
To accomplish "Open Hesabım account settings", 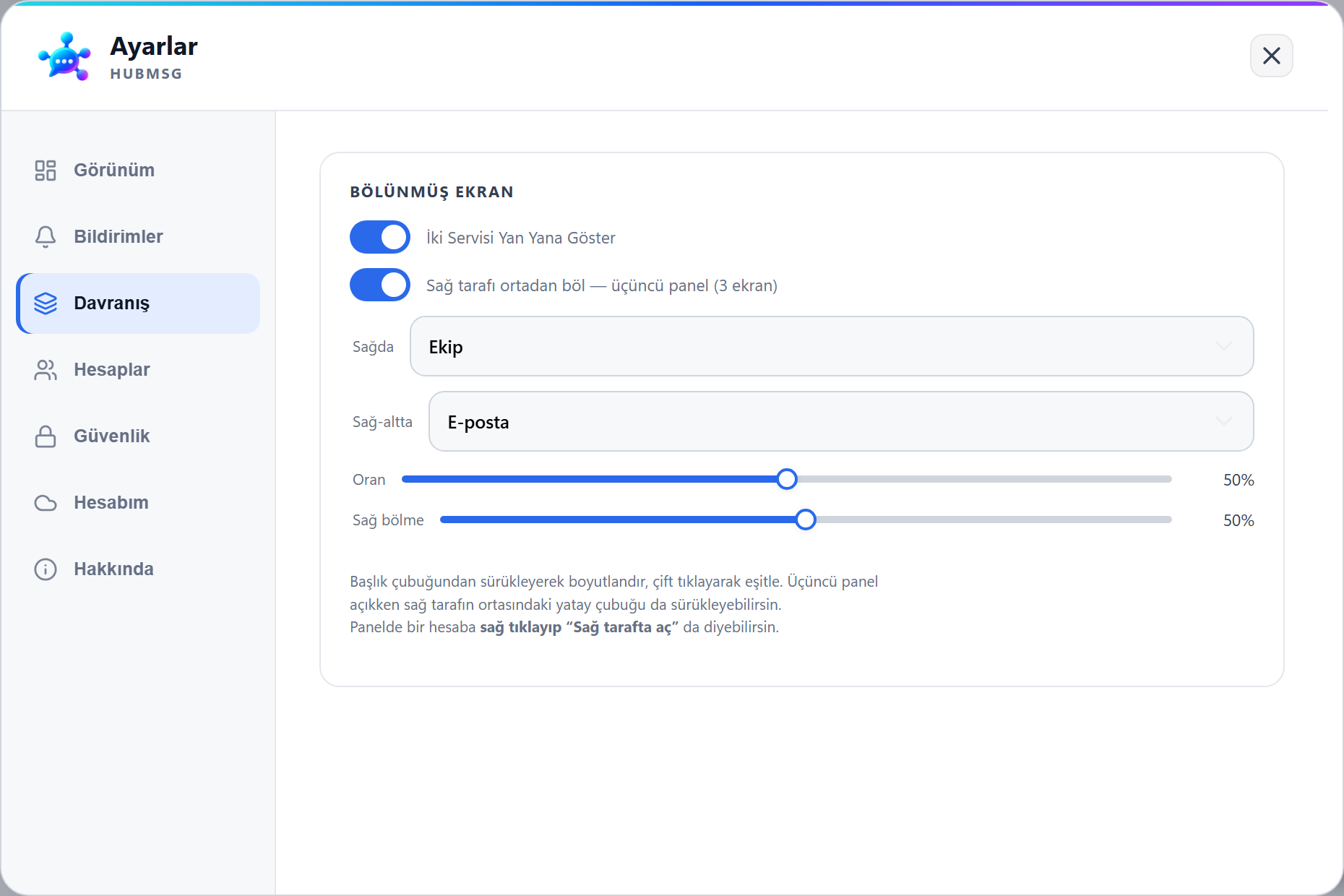I will [x=138, y=503].
